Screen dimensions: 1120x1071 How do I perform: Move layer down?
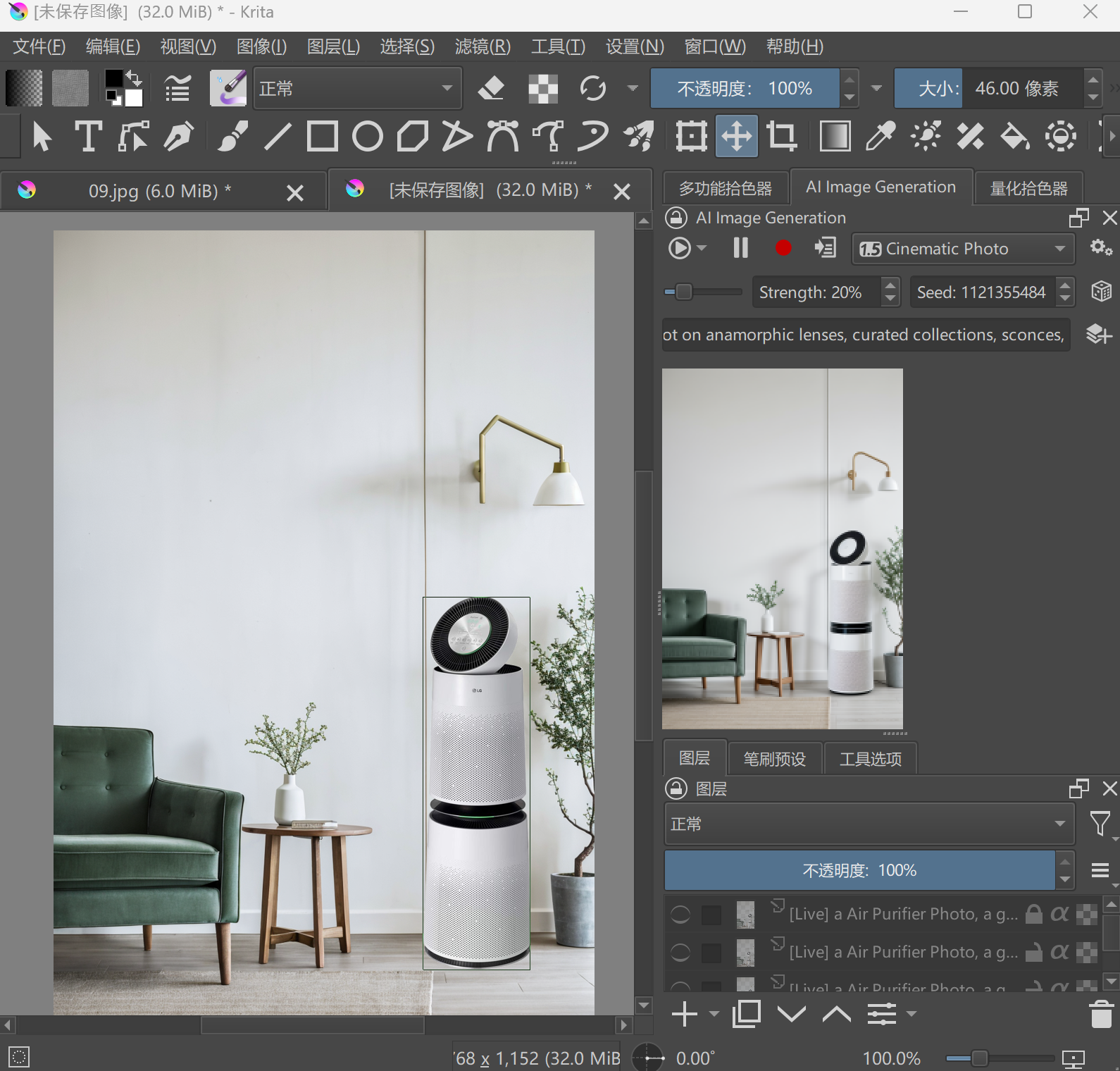(792, 1014)
